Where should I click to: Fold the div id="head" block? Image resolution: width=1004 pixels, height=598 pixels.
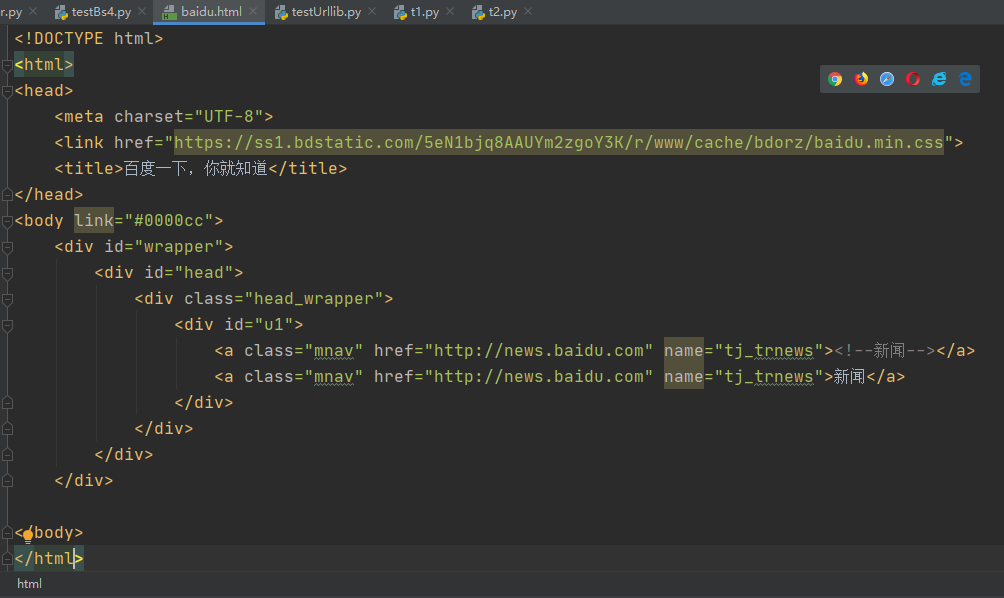7,273
